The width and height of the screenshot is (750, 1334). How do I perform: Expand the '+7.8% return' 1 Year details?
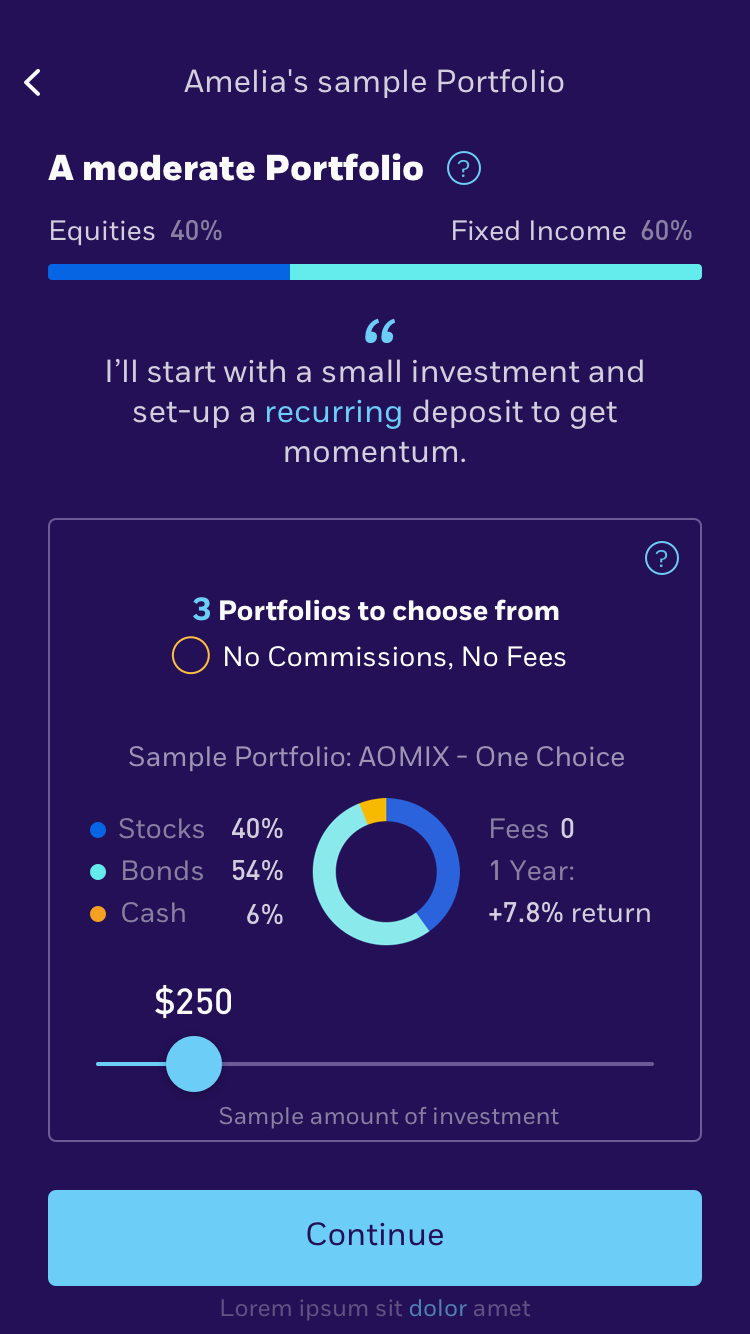[570, 912]
